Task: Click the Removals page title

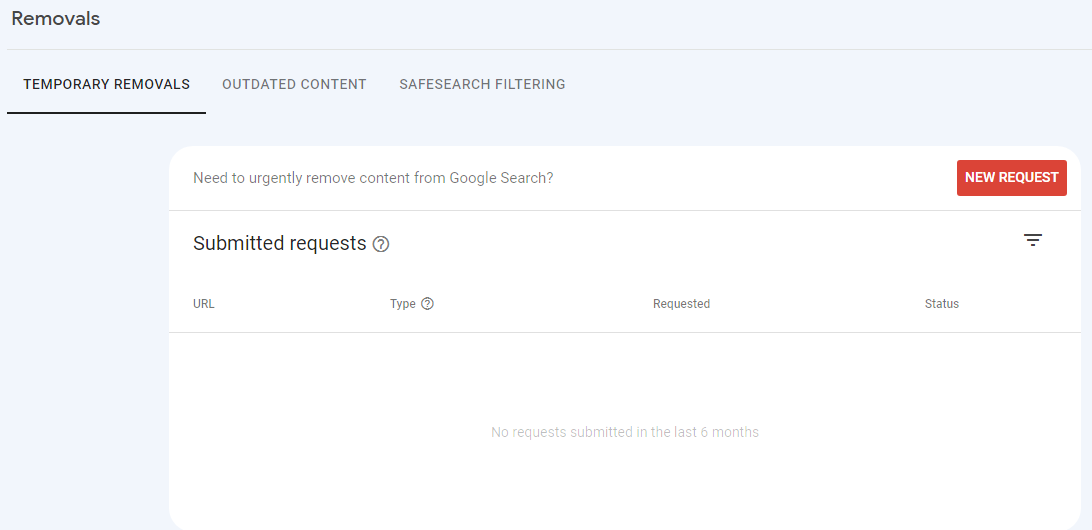Action: coord(56,19)
